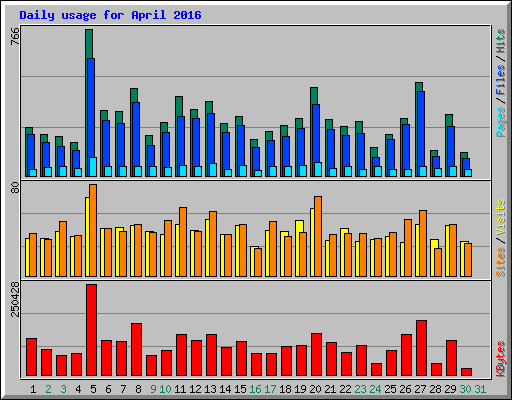Click the red KBytes bar for day 8

pos(136,349)
